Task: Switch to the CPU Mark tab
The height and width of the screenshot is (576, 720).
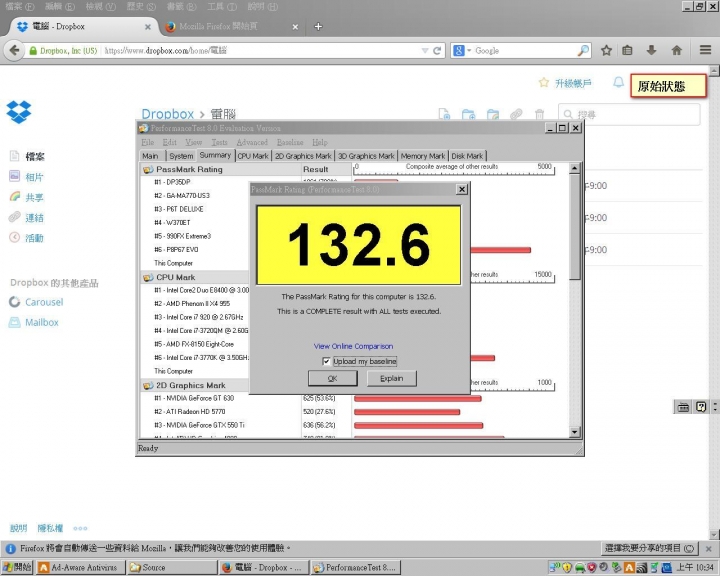Action: (253, 156)
